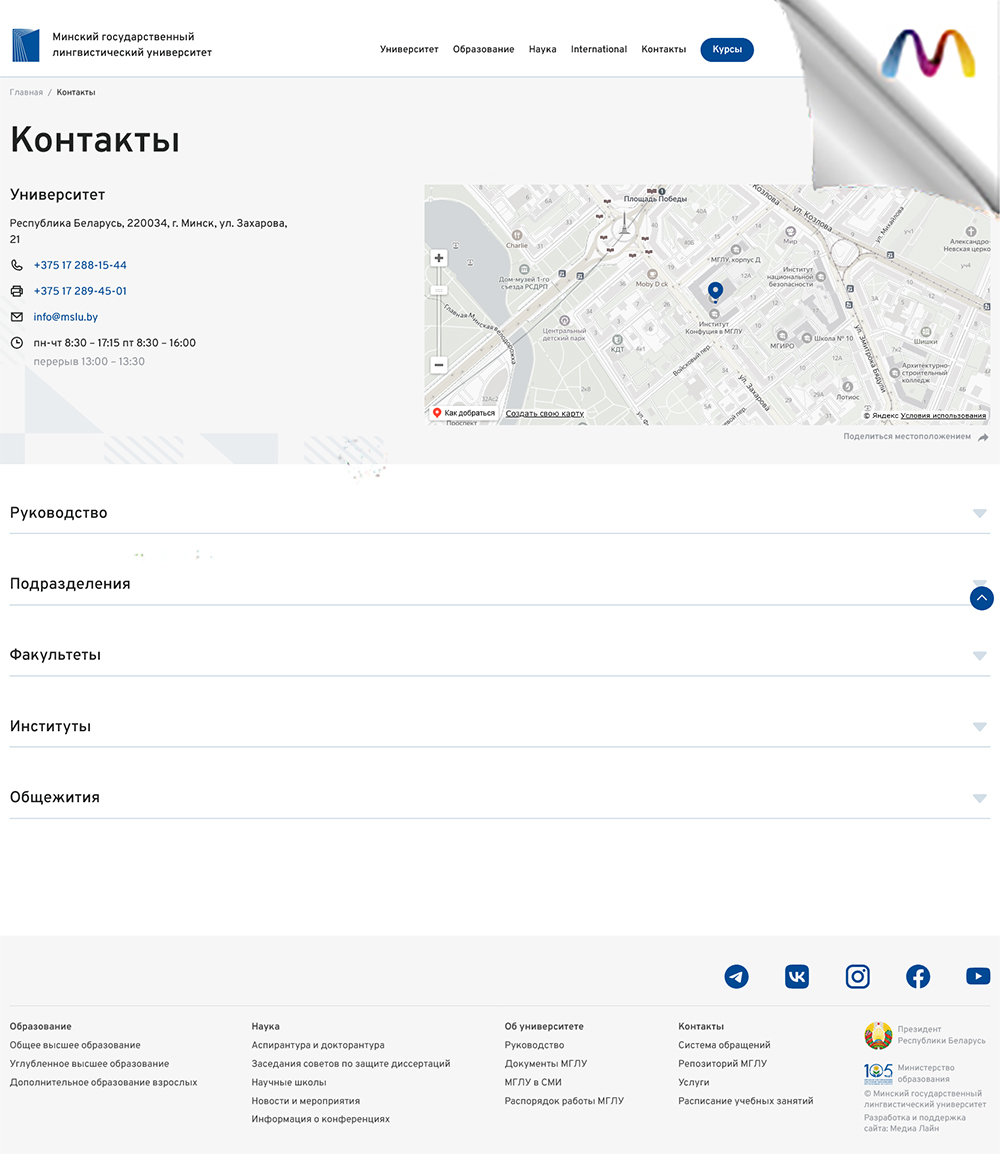1000x1154 pixels.
Task: Open the Образование menu
Action: pos(483,49)
